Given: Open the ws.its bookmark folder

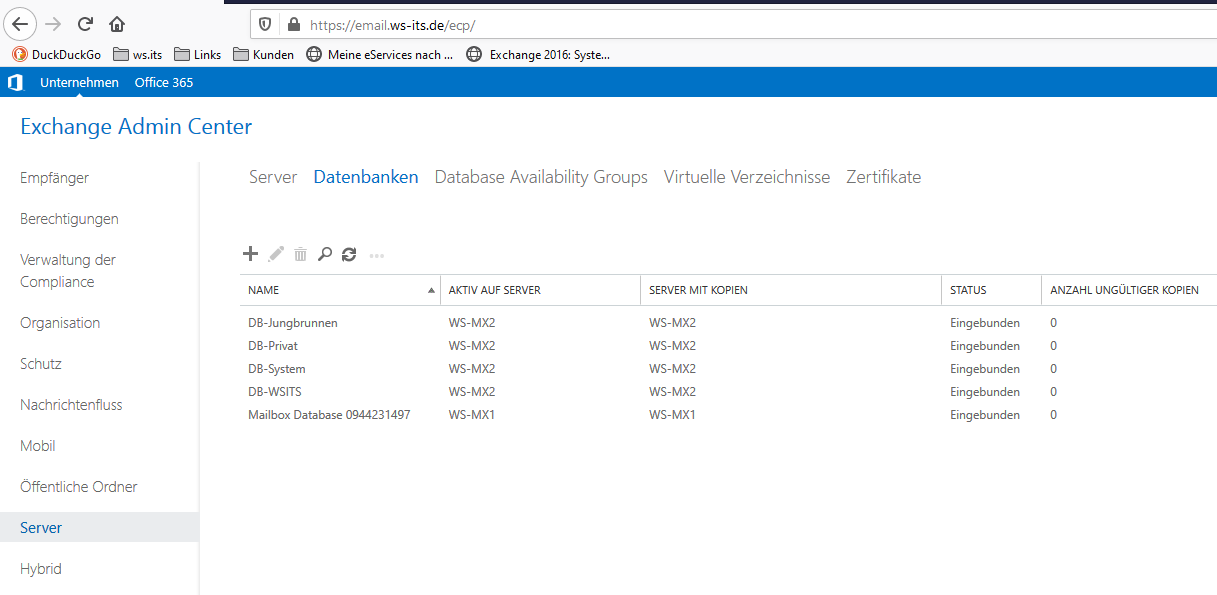Looking at the screenshot, I should pos(138,55).
